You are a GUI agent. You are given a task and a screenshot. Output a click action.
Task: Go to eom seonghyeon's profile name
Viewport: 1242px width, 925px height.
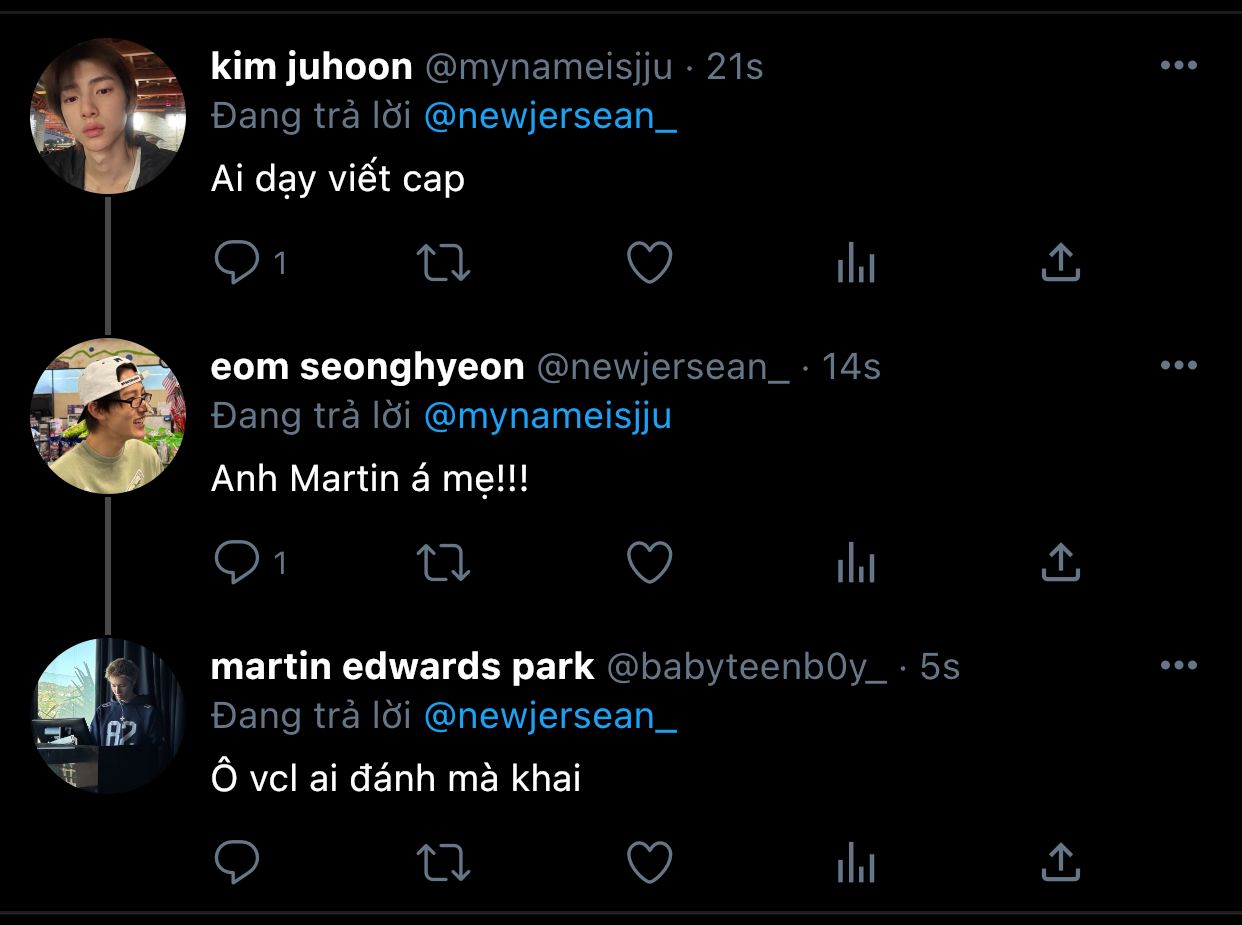click(x=367, y=367)
